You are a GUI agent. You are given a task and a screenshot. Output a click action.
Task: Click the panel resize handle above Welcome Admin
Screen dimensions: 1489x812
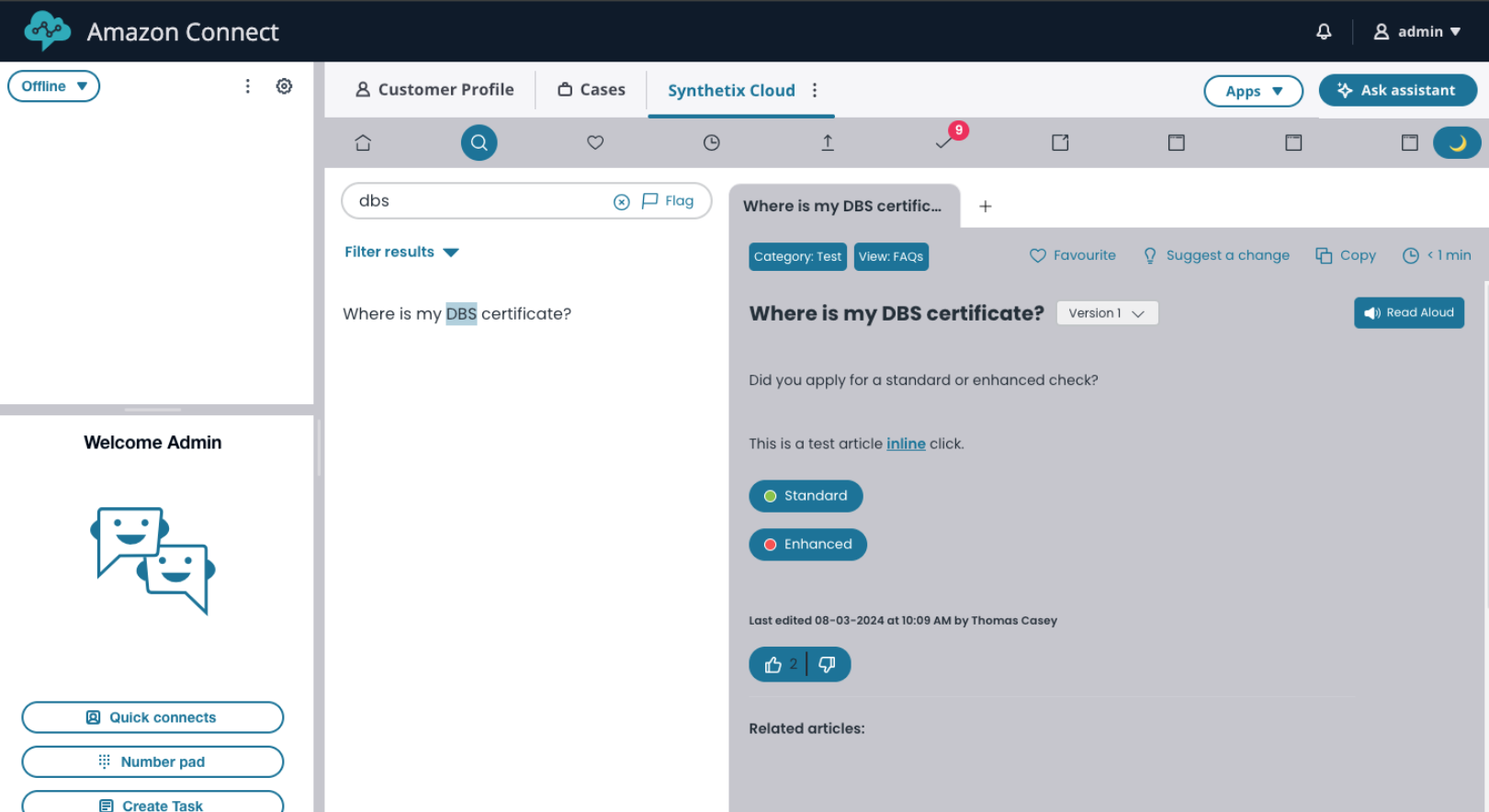pos(152,410)
